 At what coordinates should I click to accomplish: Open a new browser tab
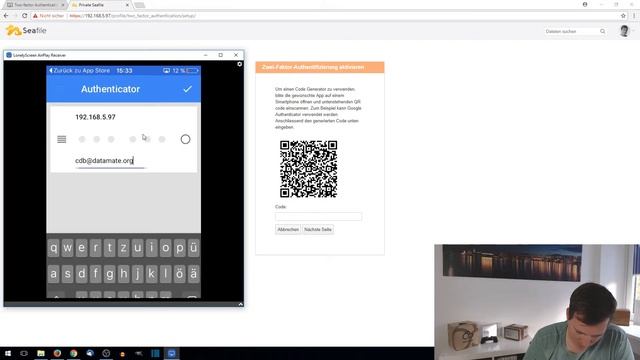140,5
